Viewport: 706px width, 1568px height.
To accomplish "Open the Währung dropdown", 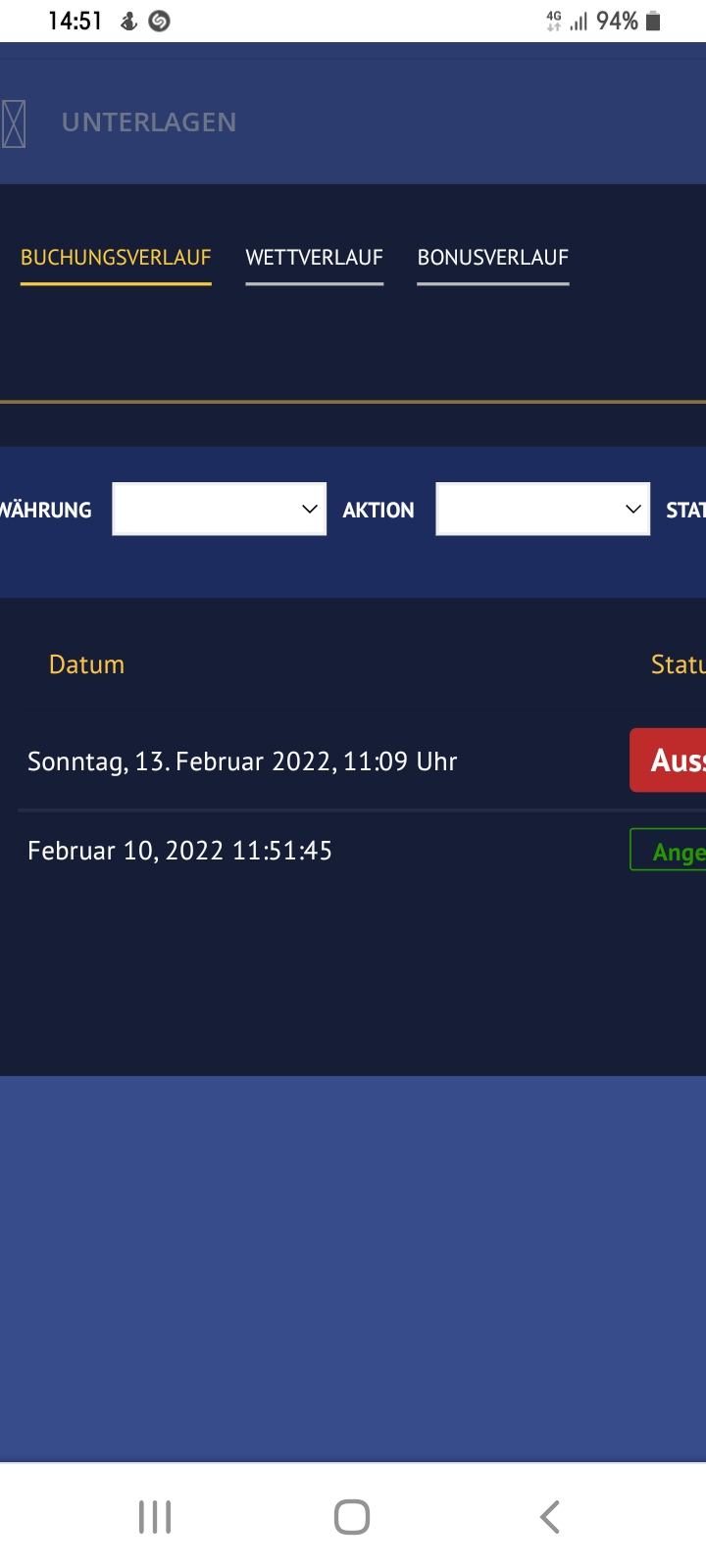I will (x=219, y=509).
